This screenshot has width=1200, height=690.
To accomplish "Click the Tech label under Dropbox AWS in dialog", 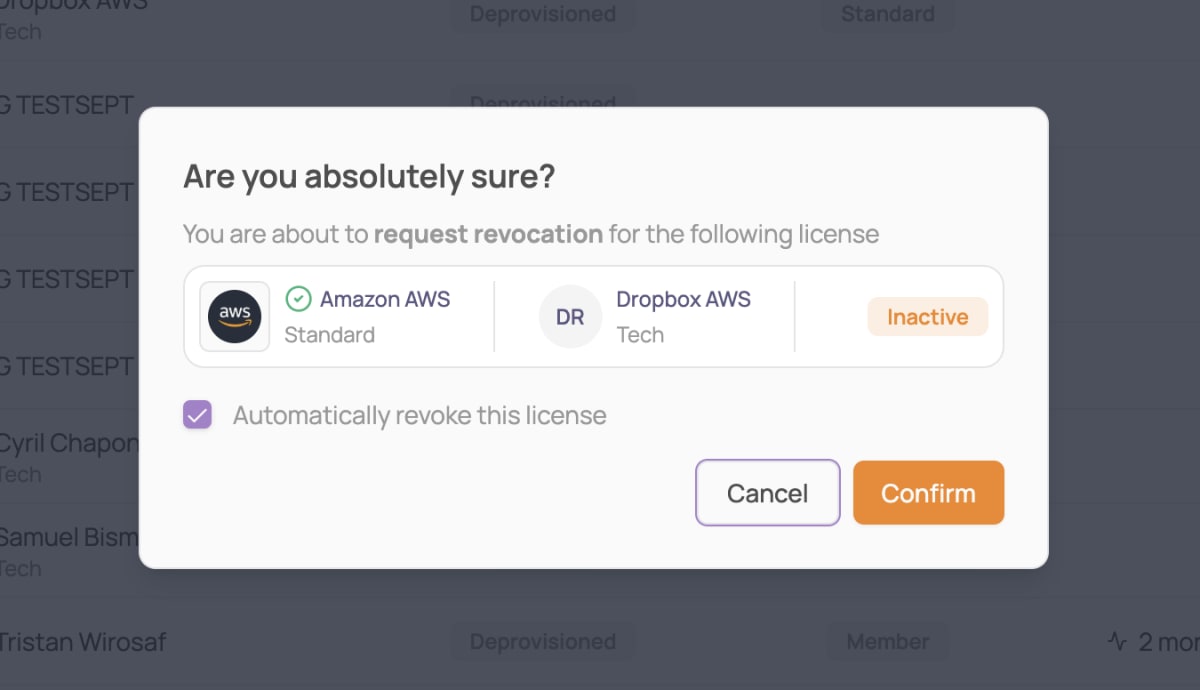I will pyautogui.click(x=640, y=335).
